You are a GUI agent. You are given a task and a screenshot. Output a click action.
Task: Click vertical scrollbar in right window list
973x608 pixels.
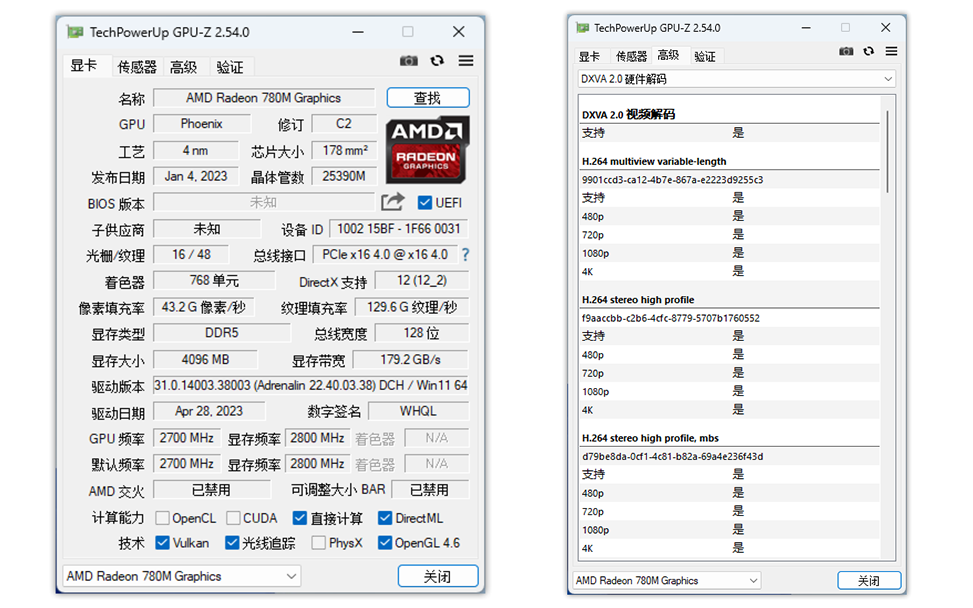(x=887, y=152)
